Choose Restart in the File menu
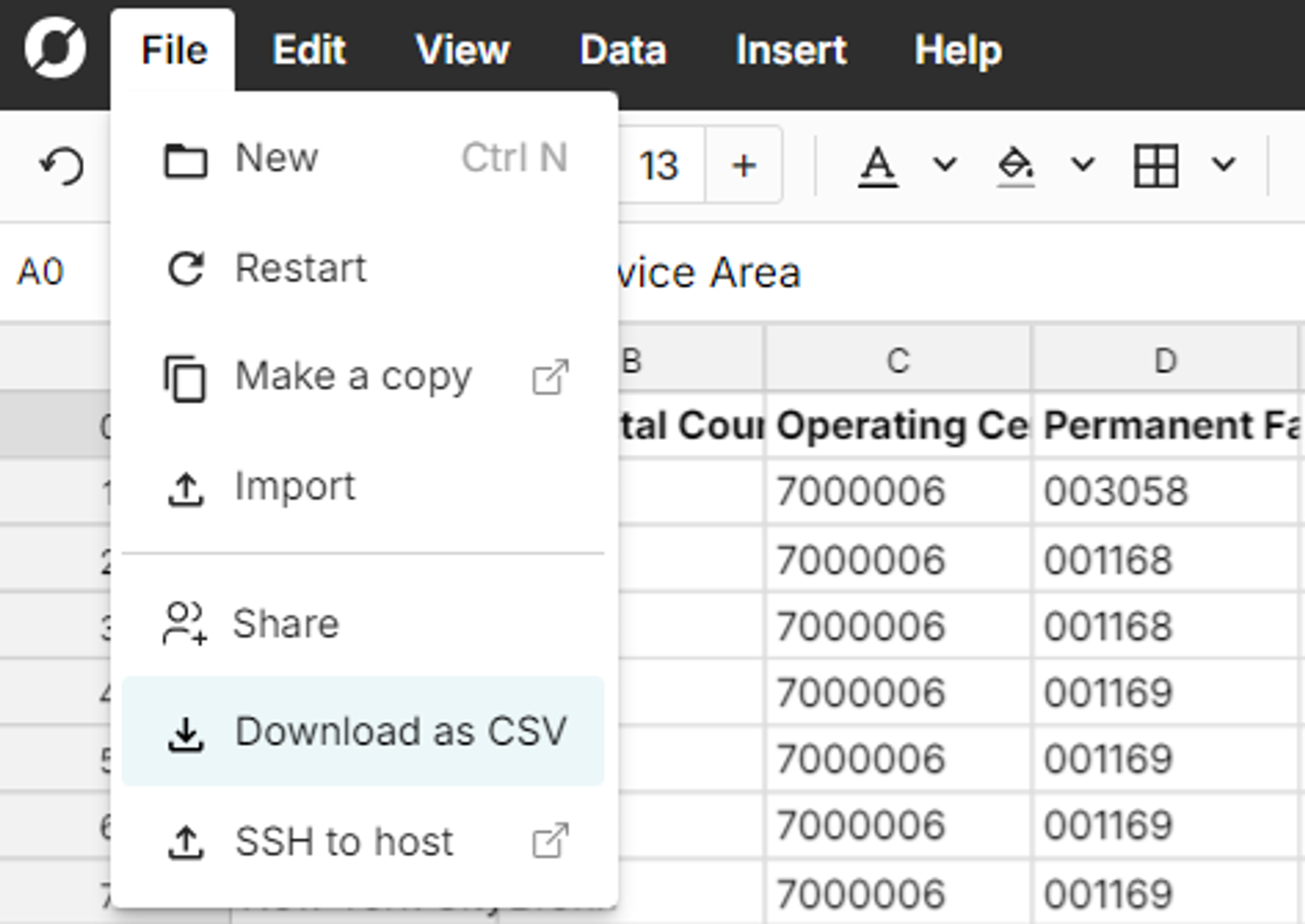 363,268
